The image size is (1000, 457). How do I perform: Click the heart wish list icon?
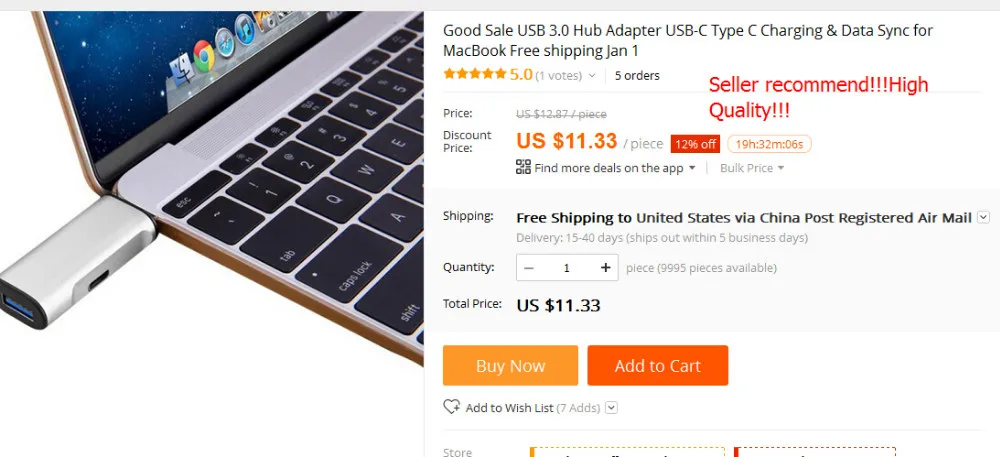452,407
